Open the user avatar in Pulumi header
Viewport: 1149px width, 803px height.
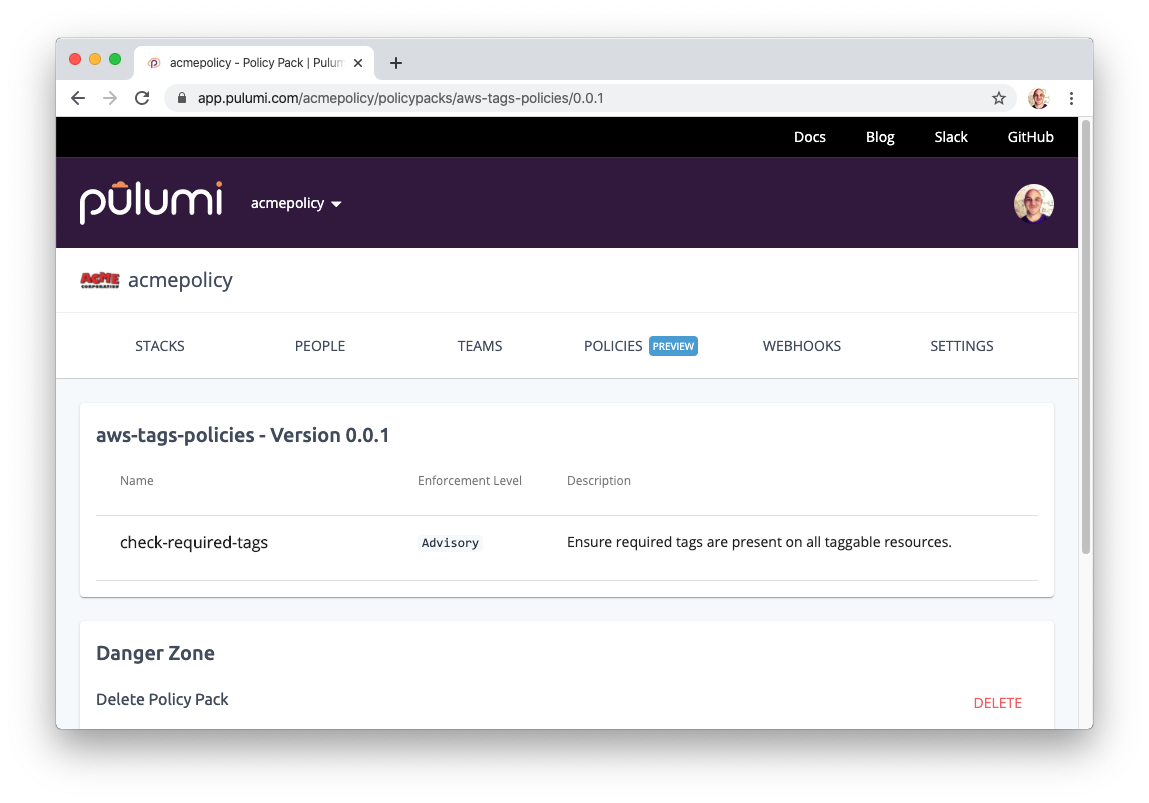[x=1033, y=203]
